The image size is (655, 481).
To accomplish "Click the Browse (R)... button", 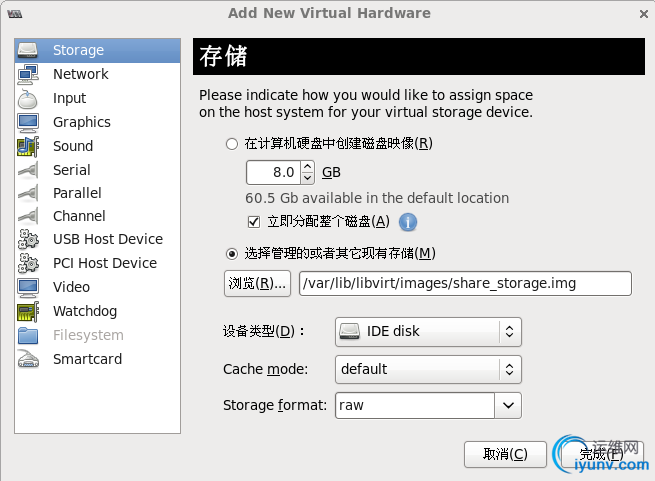I will (257, 284).
